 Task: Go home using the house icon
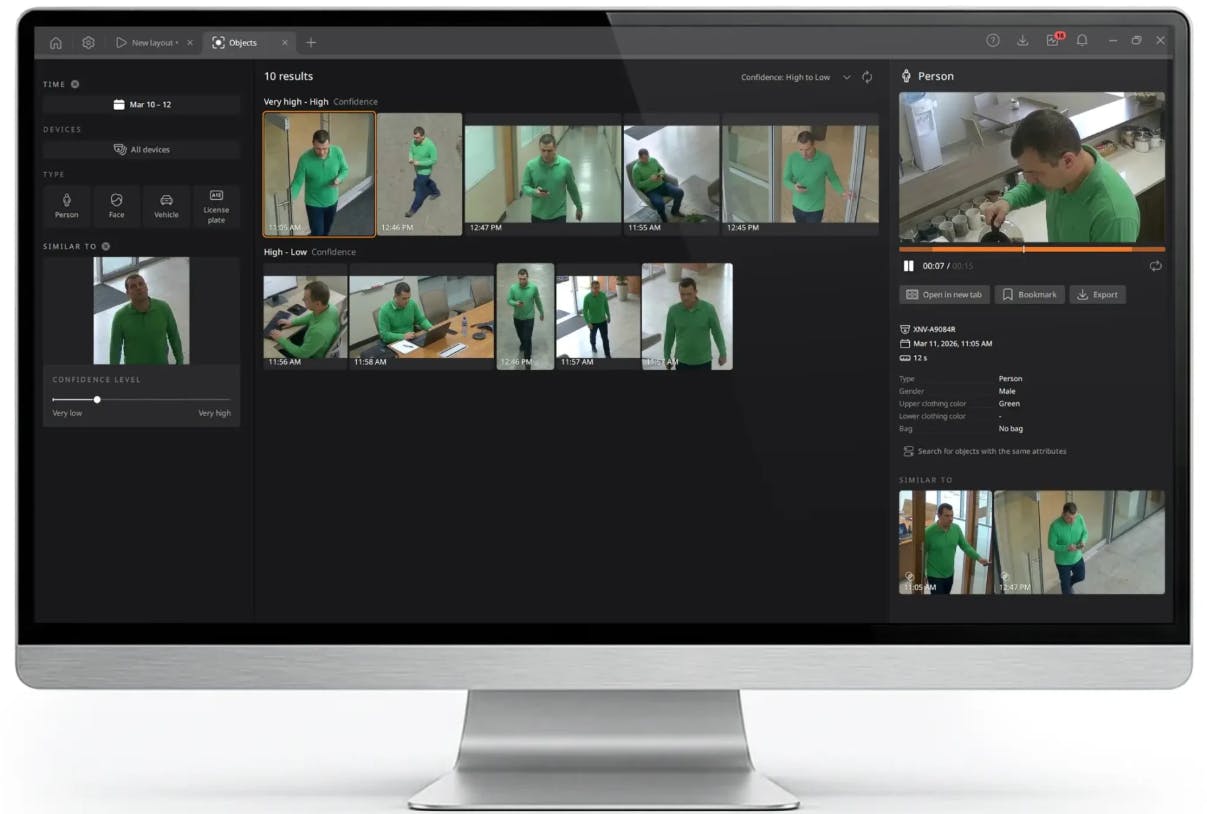56,42
